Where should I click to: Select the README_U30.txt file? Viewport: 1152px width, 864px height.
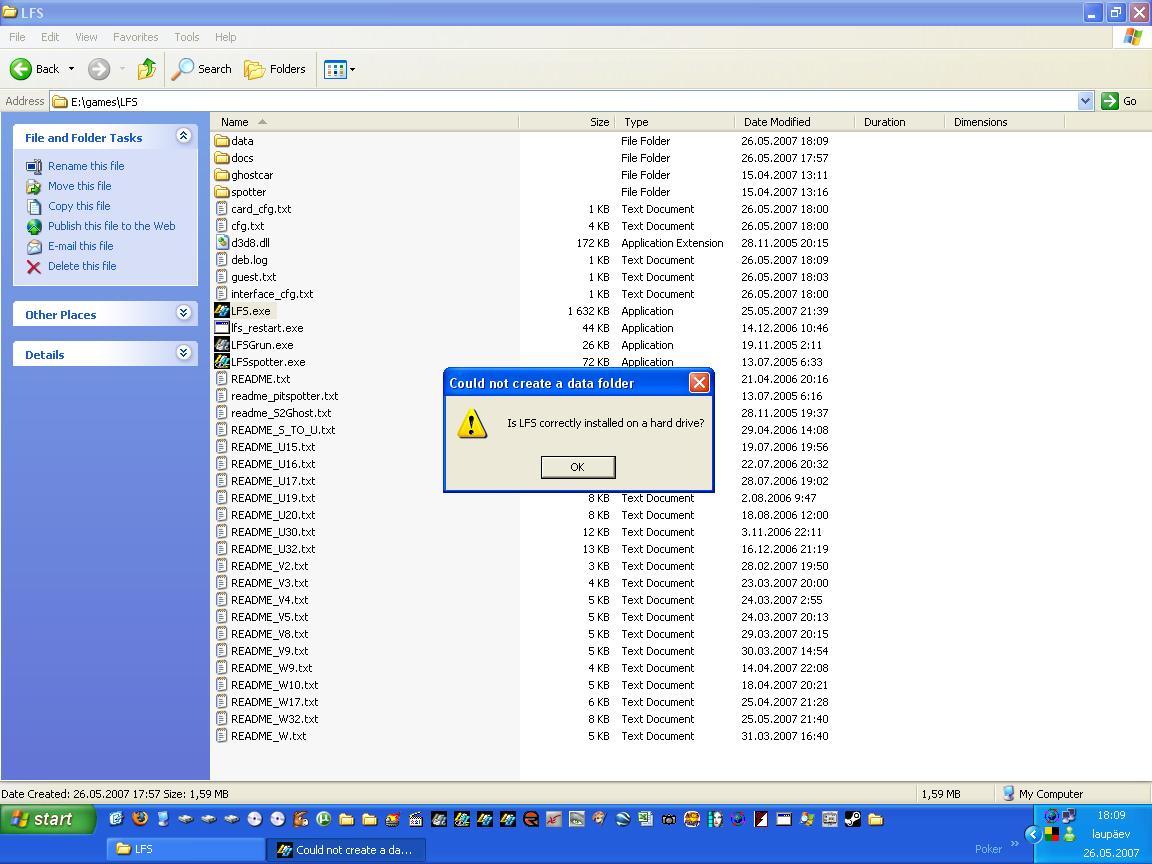(273, 532)
